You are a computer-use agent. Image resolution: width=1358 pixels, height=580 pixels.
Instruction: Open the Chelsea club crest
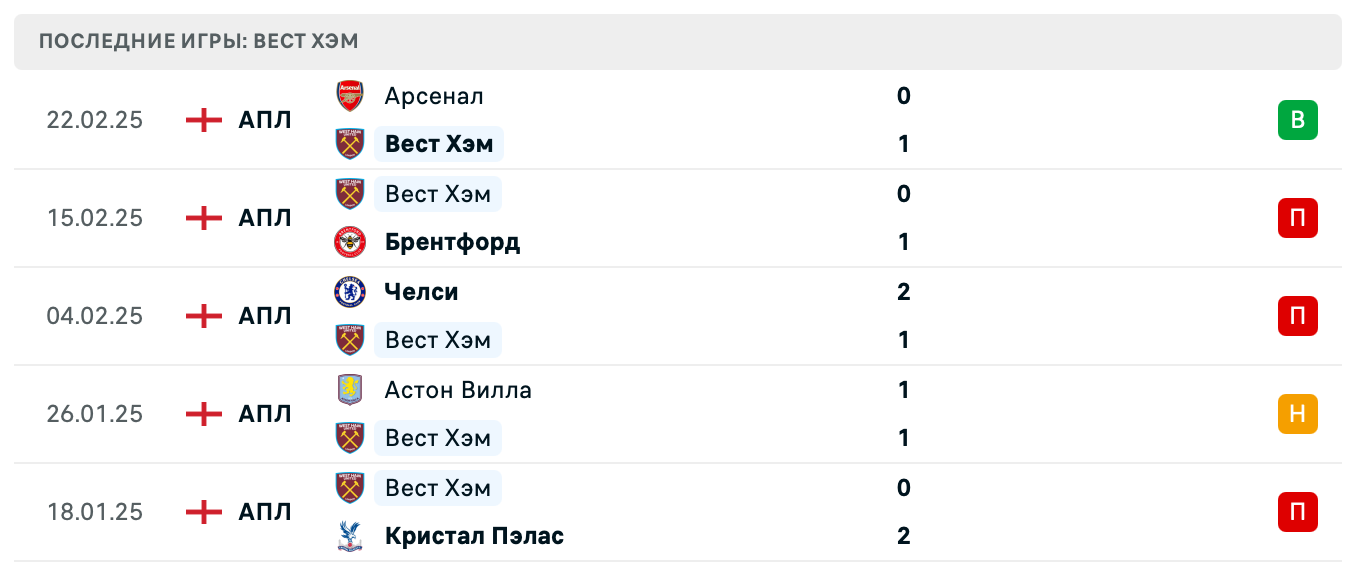(x=350, y=292)
